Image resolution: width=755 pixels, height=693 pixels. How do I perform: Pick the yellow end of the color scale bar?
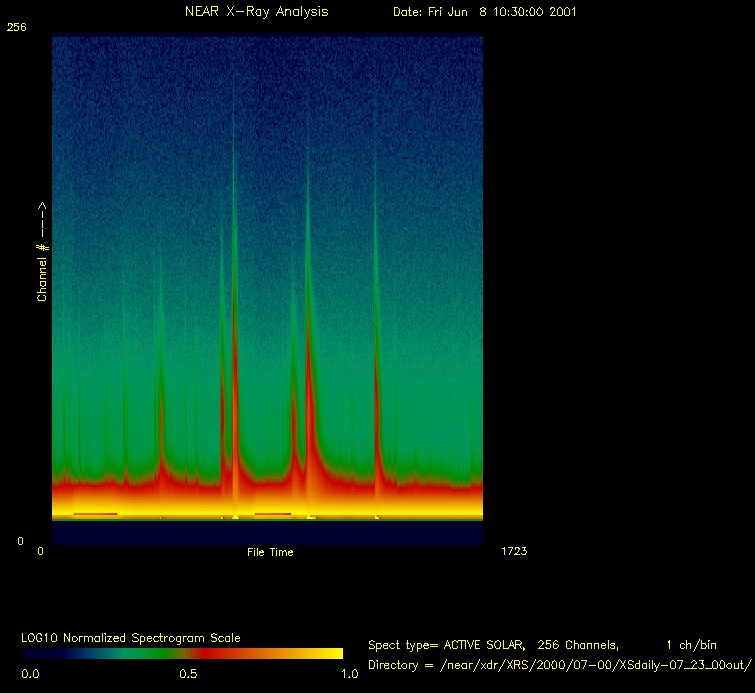(330, 653)
